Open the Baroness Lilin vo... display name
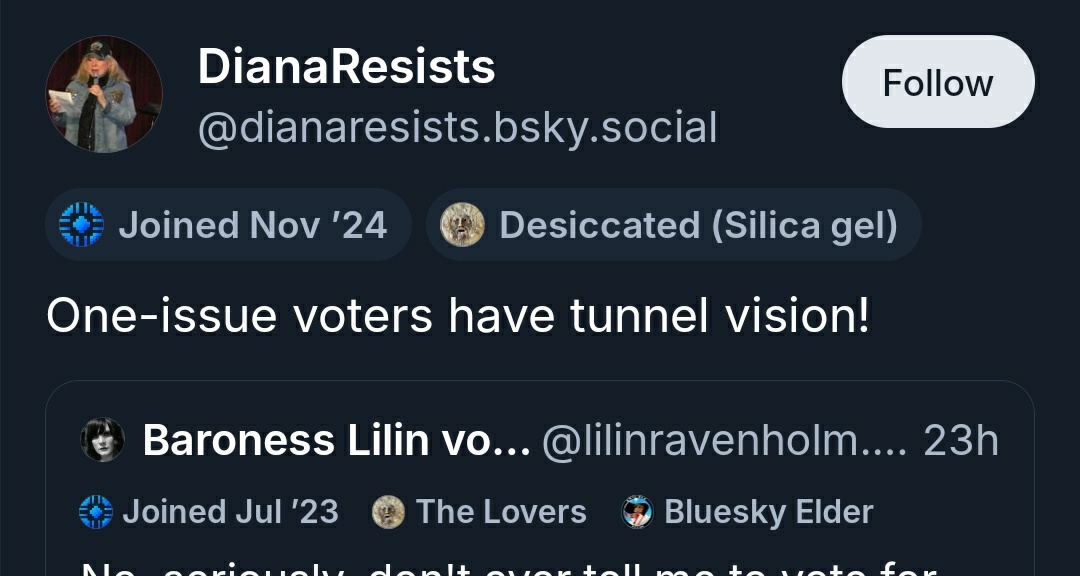The height and width of the screenshot is (576, 1080). 336,440
